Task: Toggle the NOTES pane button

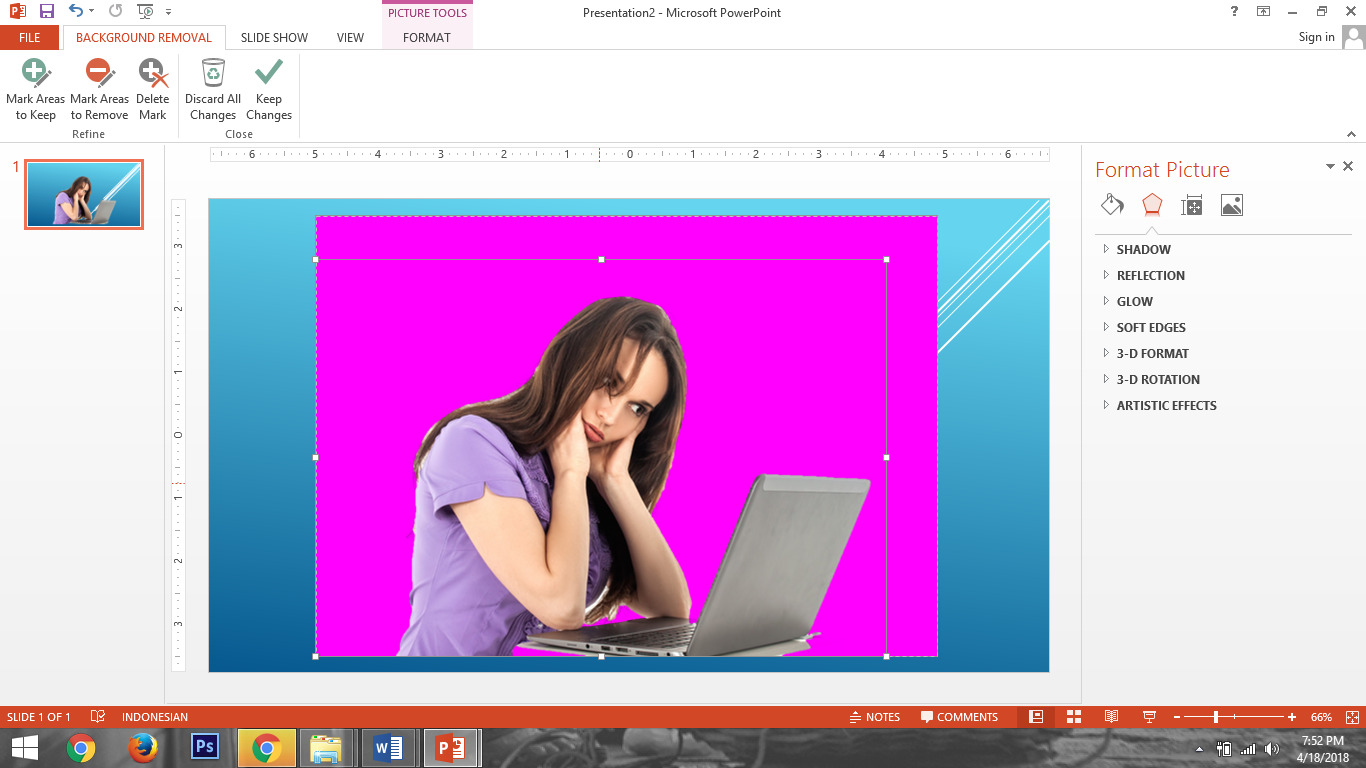Action: click(x=874, y=717)
